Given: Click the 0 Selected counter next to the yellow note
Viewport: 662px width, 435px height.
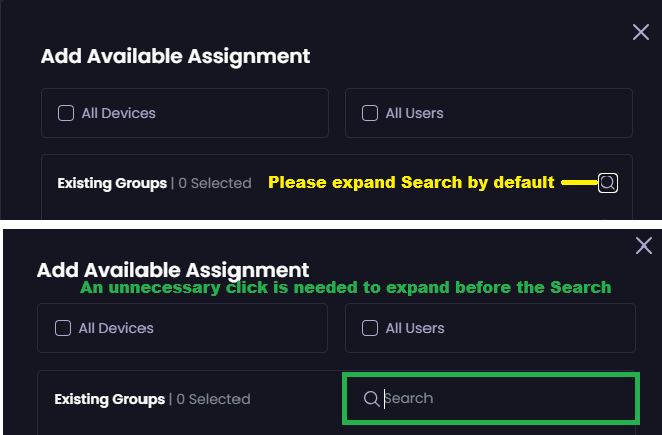Looking at the screenshot, I should (x=215, y=183).
